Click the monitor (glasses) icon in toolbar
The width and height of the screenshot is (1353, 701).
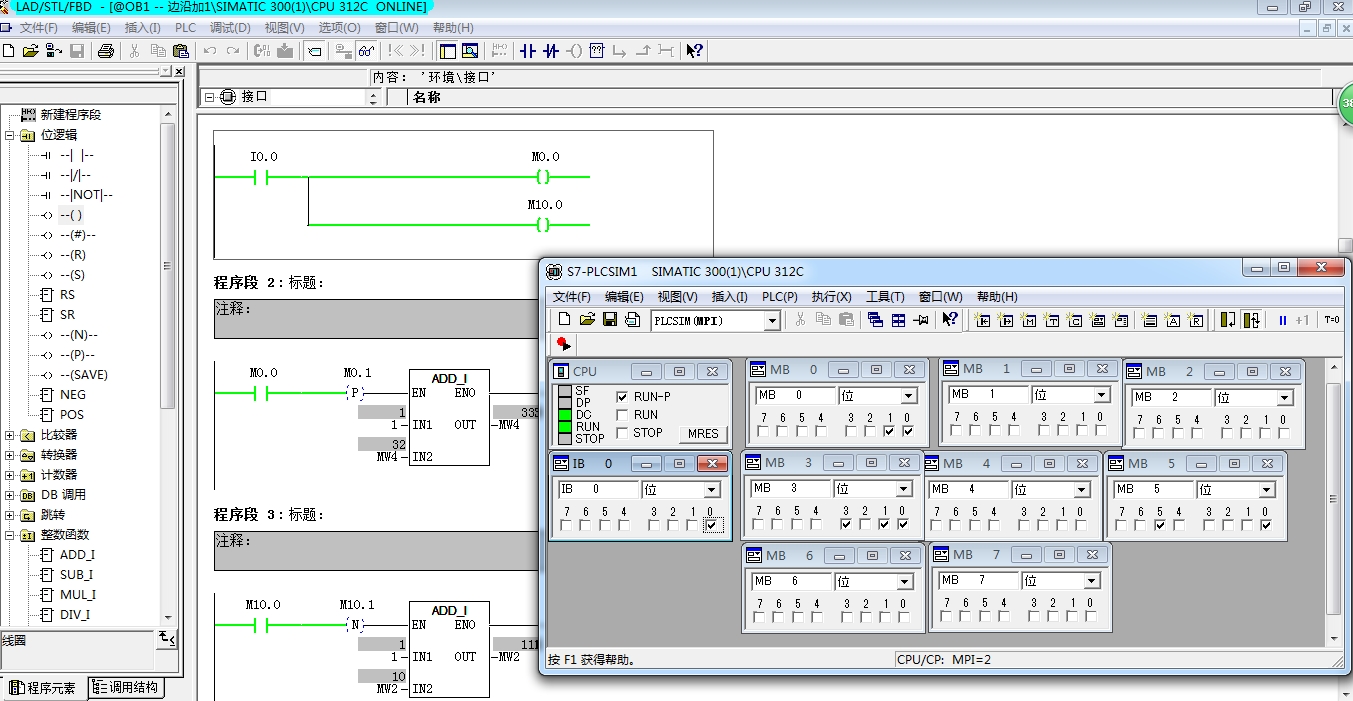coord(367,51)
